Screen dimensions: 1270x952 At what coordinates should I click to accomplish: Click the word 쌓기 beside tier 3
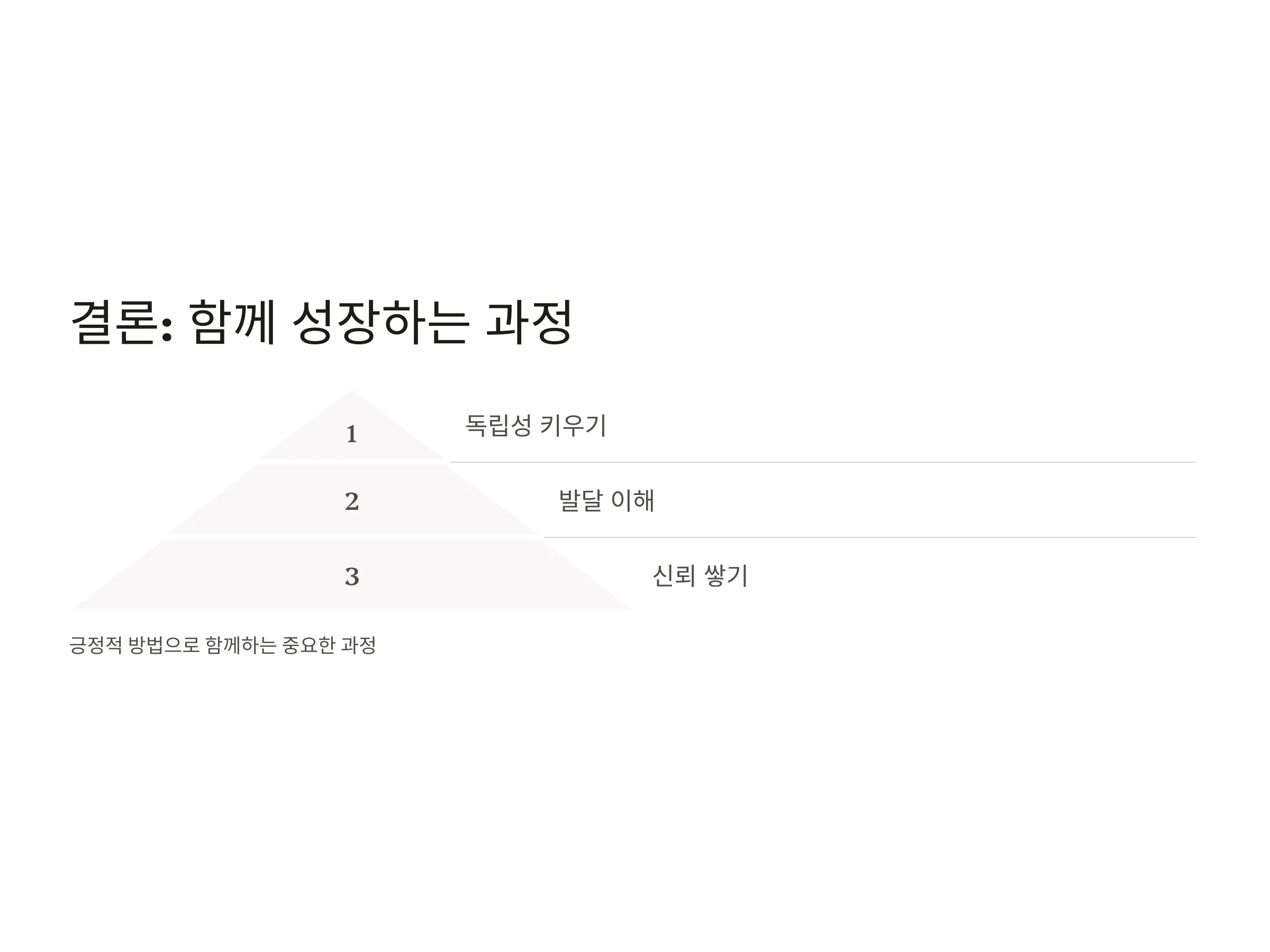coord(727,575)
